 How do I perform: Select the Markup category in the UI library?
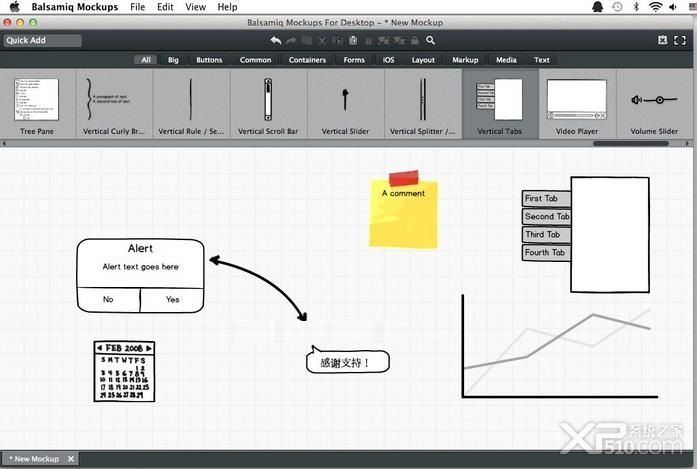[x=465, y=60]
